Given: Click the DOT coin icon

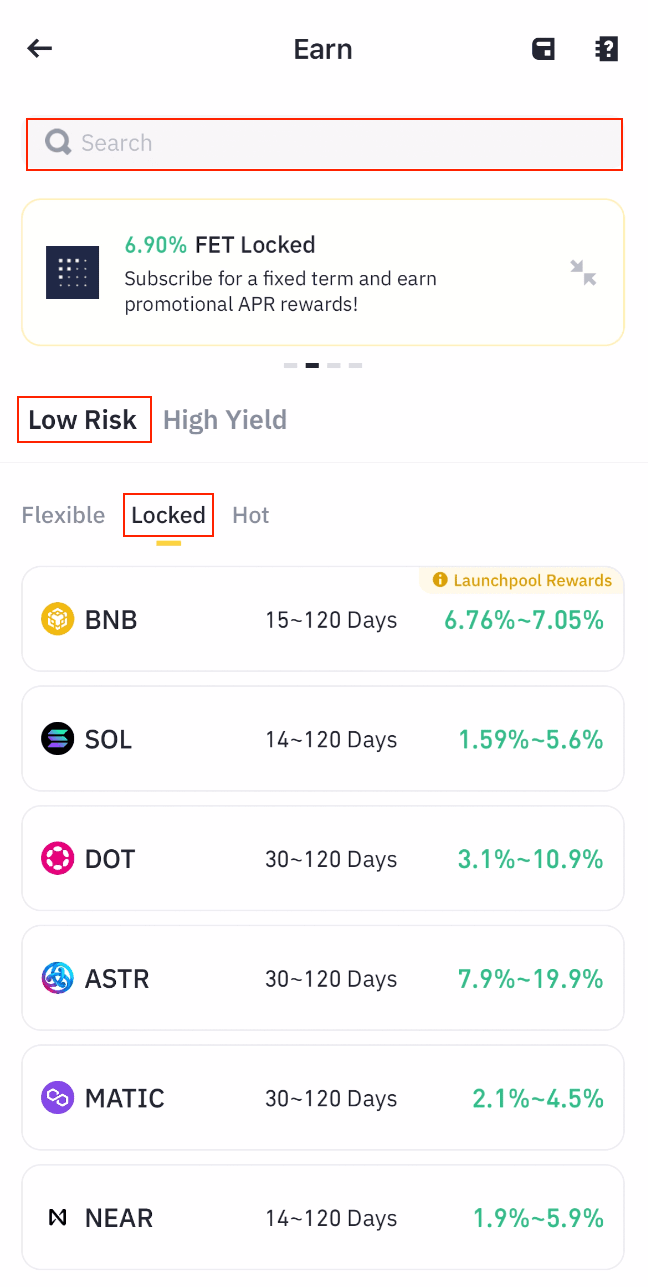Looking at the screenshot, I should click(58, 859).
